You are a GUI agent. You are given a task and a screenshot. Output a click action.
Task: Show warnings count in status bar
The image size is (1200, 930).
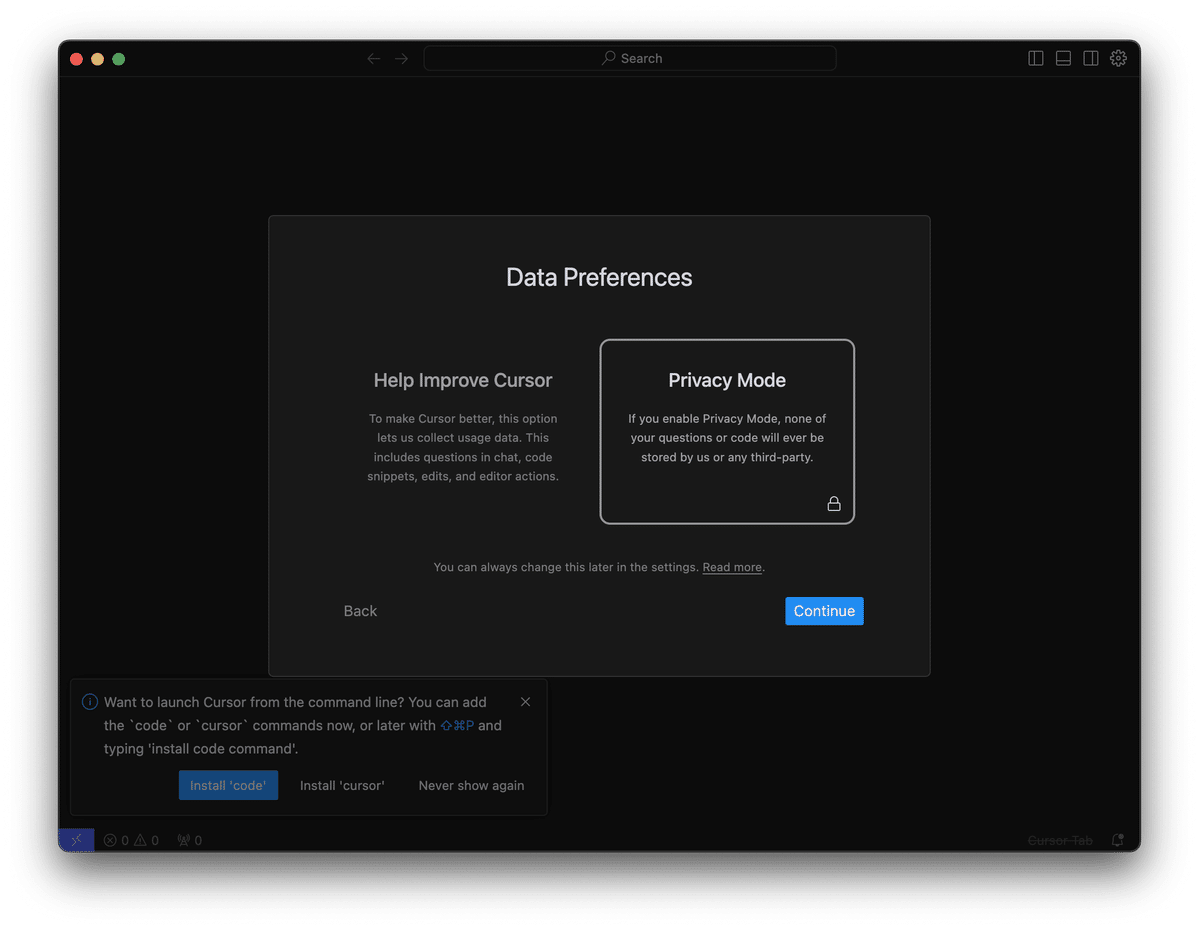[x=147, y=840]
